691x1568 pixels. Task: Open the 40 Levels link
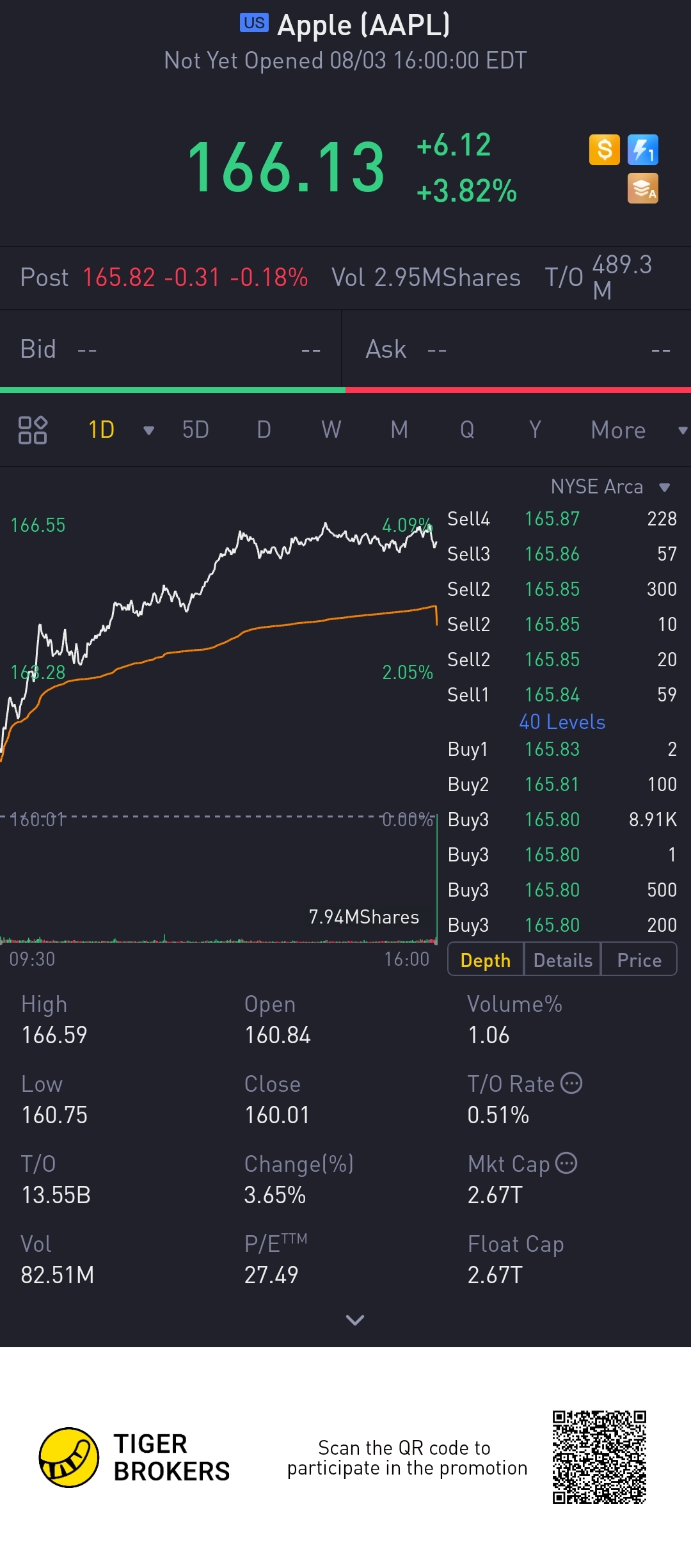(x=562, y=722)
